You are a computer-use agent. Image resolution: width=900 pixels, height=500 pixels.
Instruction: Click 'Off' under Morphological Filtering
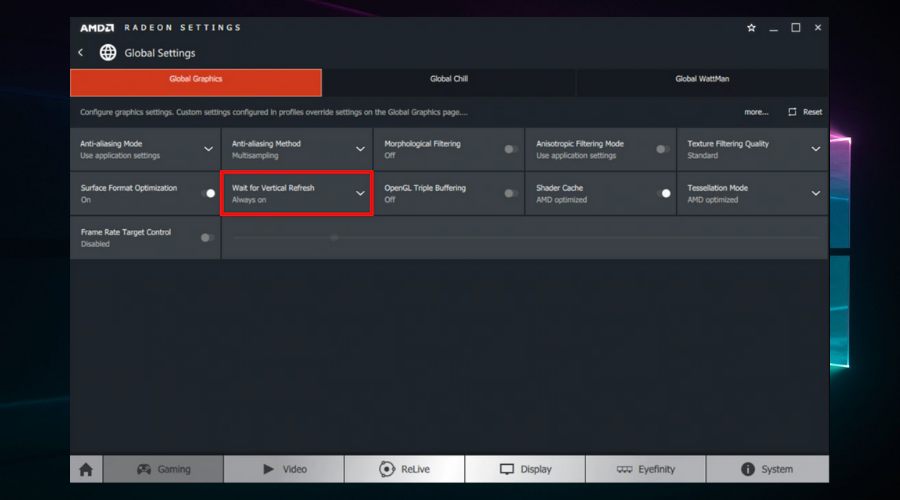[390, 156]
